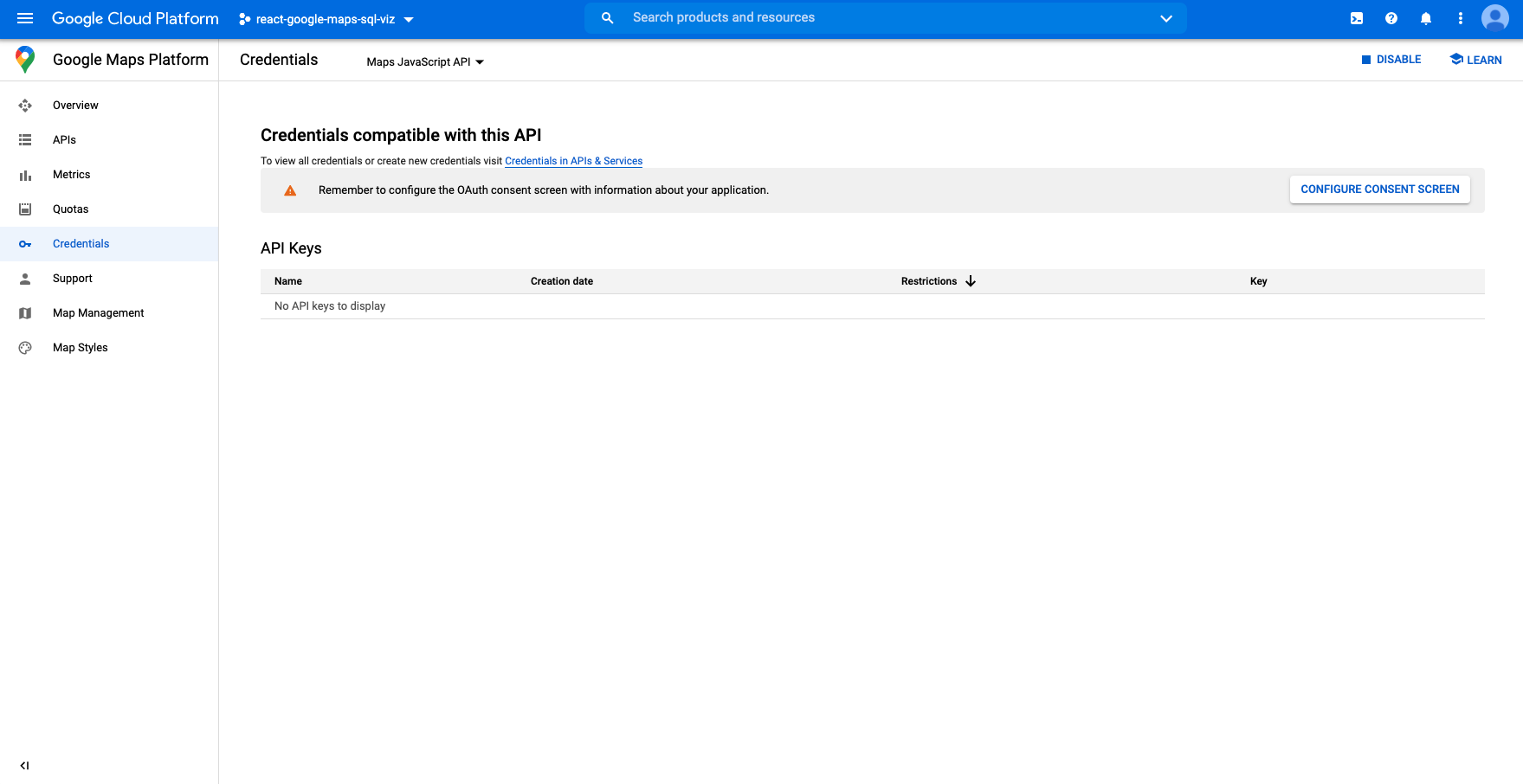Click the Quotas icon in sidebar
Screen dimensions: 1523x784
[25, 209]
